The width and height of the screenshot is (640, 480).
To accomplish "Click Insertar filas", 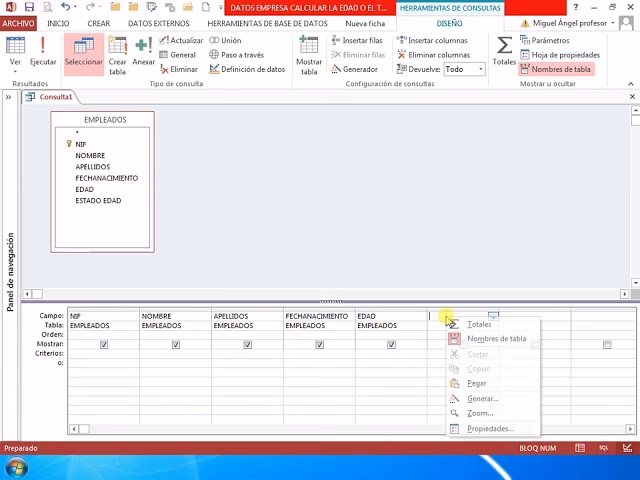I will 358,40.
